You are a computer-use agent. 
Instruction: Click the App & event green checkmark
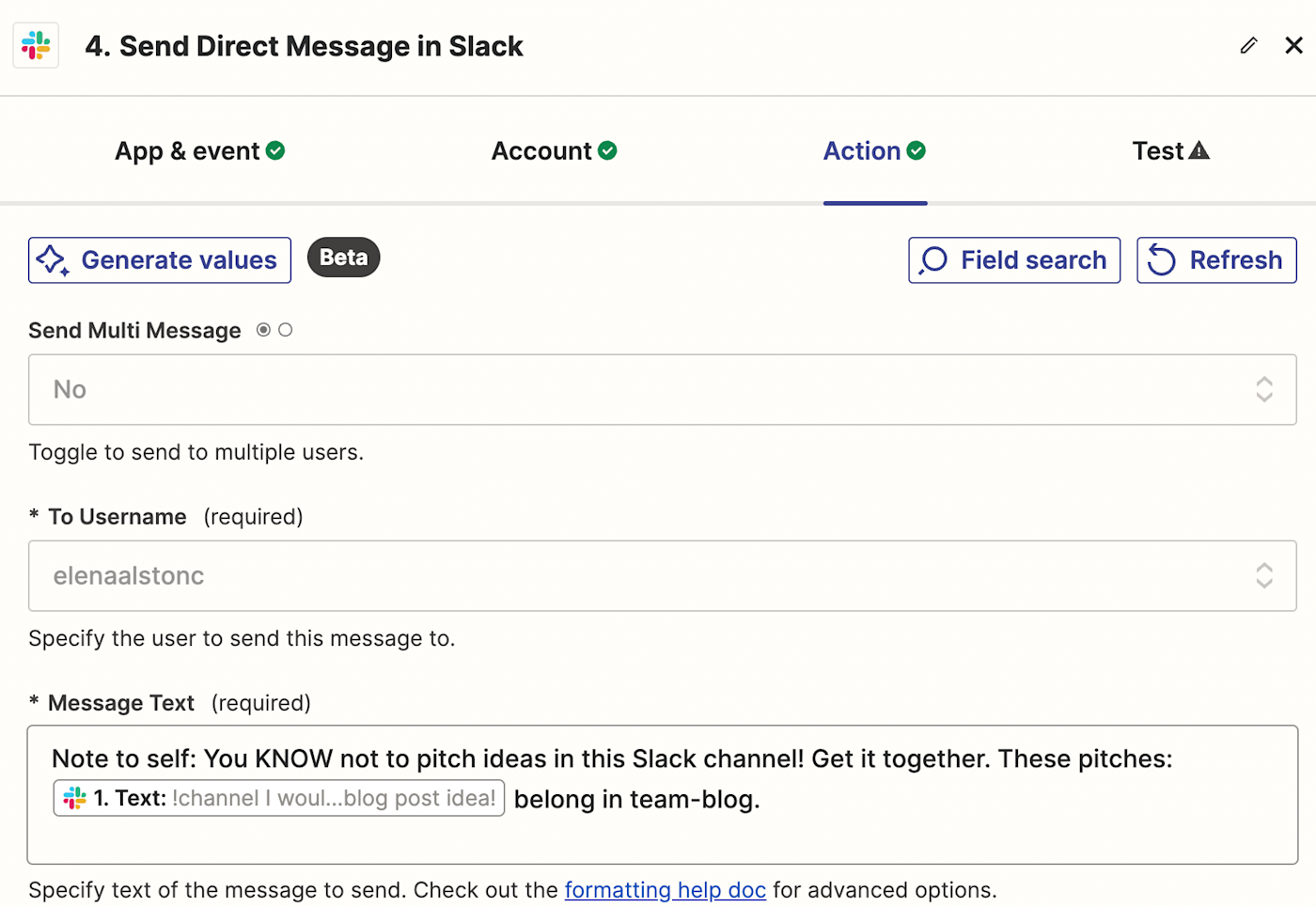point(275,150)
